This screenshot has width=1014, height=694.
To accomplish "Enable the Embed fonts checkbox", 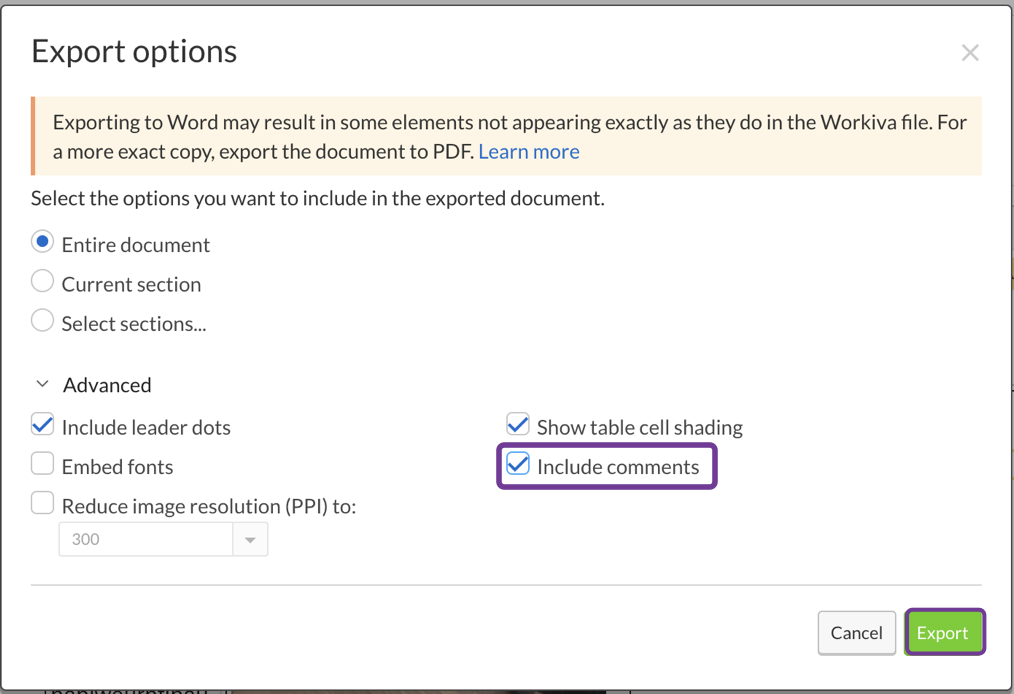I will [x=42, y=465].
